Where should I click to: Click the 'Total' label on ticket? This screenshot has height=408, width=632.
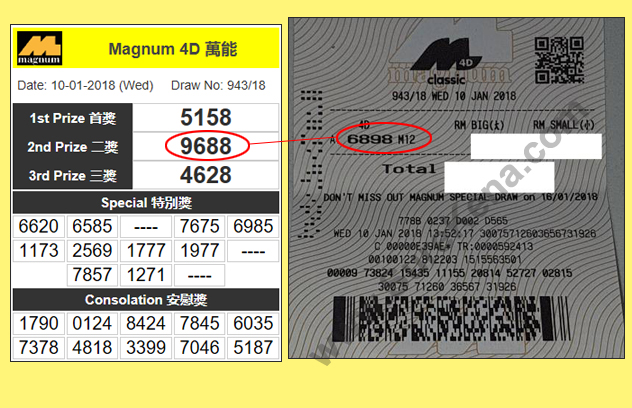[409, 169]
